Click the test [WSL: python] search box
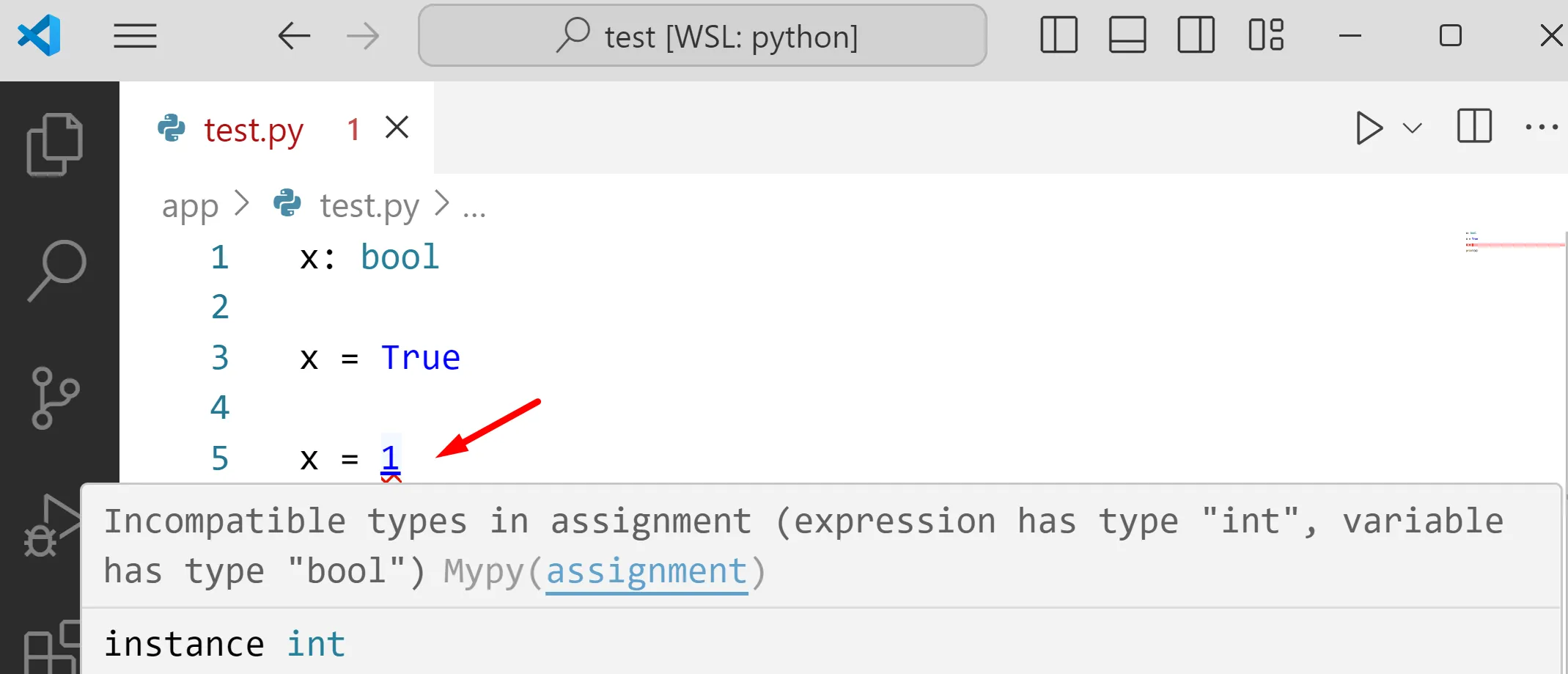 (702, 36)
